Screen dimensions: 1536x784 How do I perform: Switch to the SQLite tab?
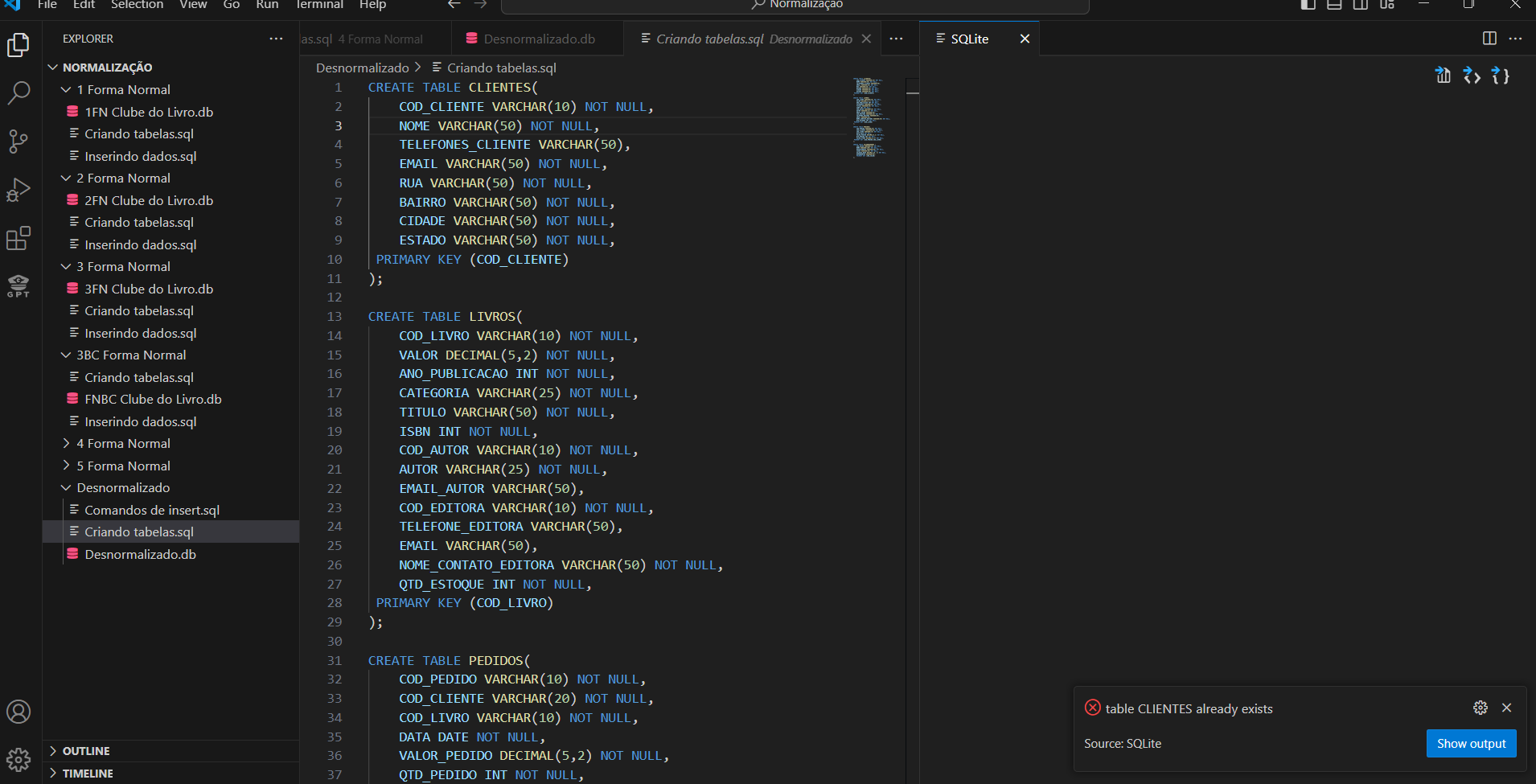coord(979,39)
